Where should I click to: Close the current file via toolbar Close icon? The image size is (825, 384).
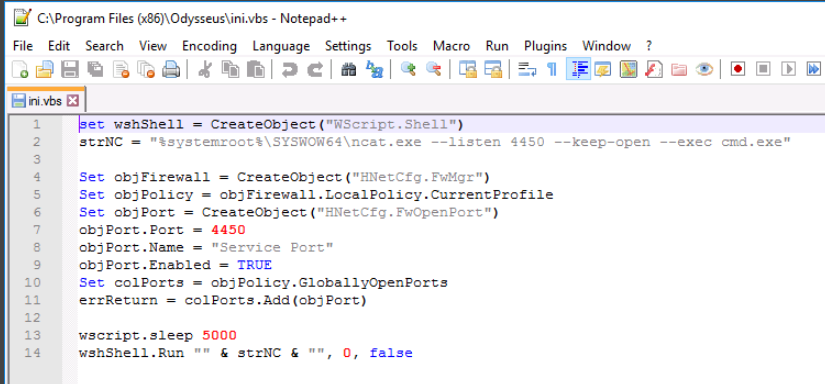click(121, 69)
